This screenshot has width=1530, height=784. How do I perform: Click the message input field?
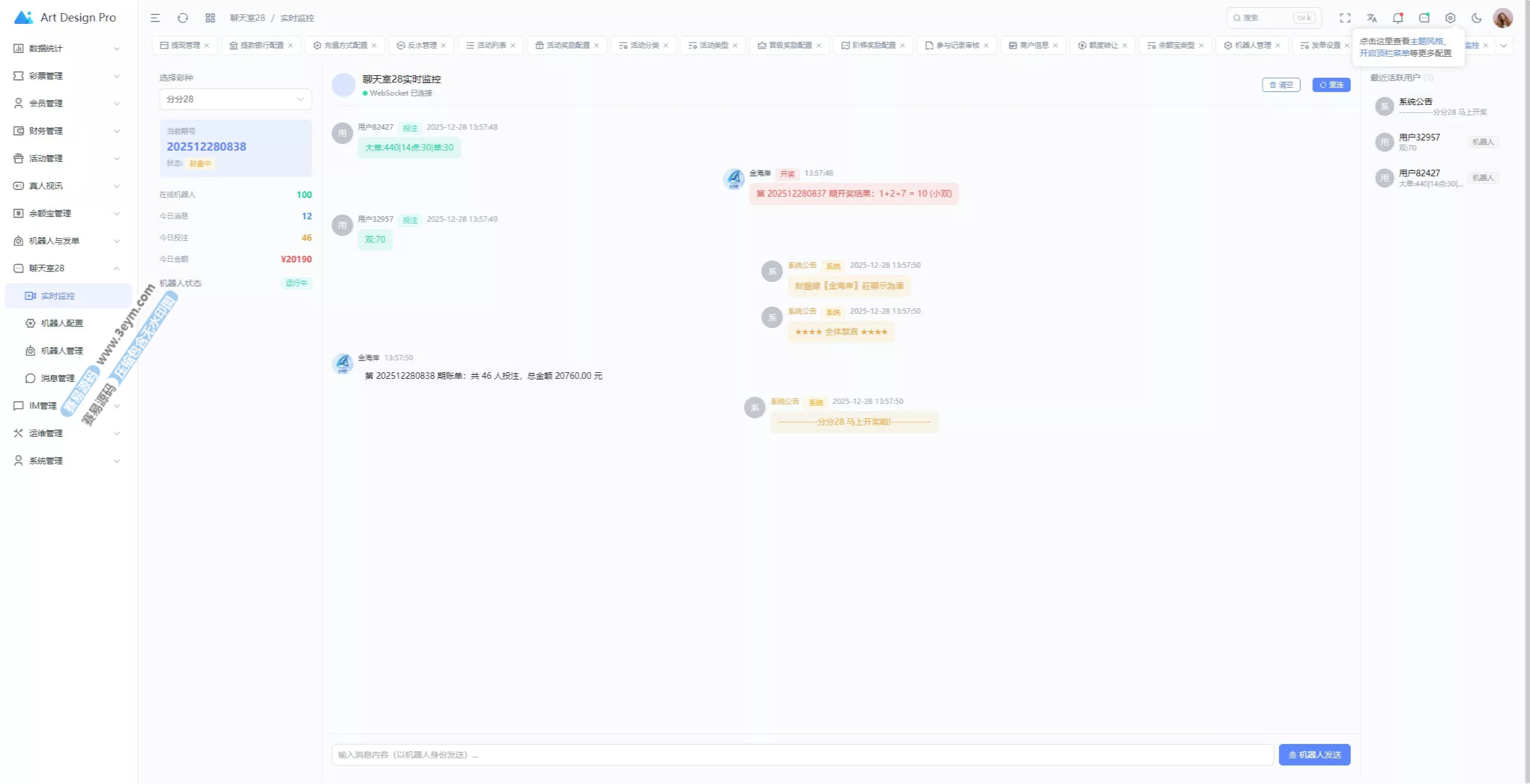[802, 755]
